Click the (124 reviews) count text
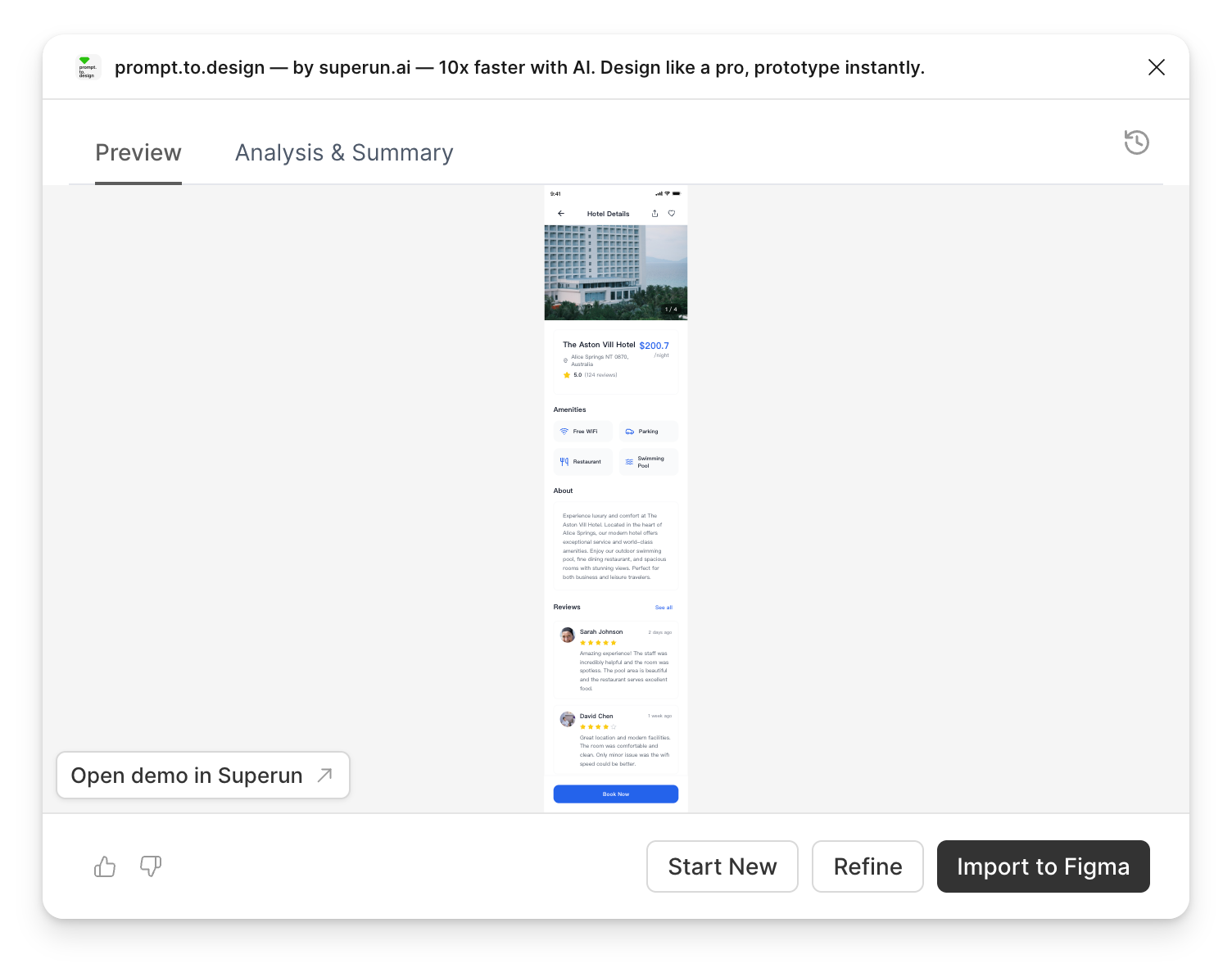Screen dimensions: 1232x968 tap(600, 375)
